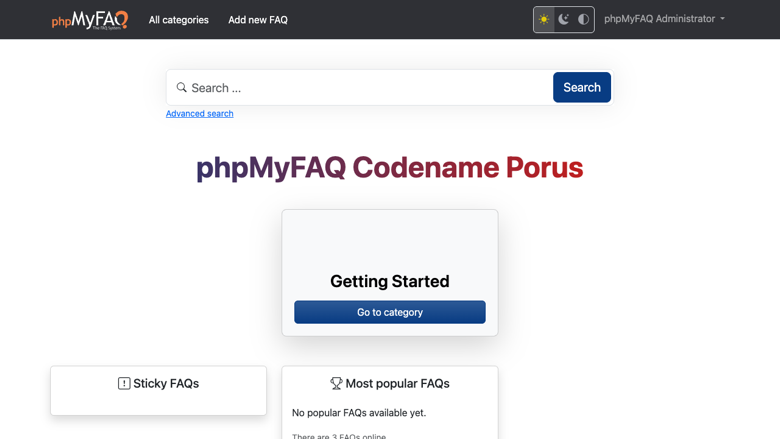
Task: Switch to light theme sun icon
Action: pos(544,19)
